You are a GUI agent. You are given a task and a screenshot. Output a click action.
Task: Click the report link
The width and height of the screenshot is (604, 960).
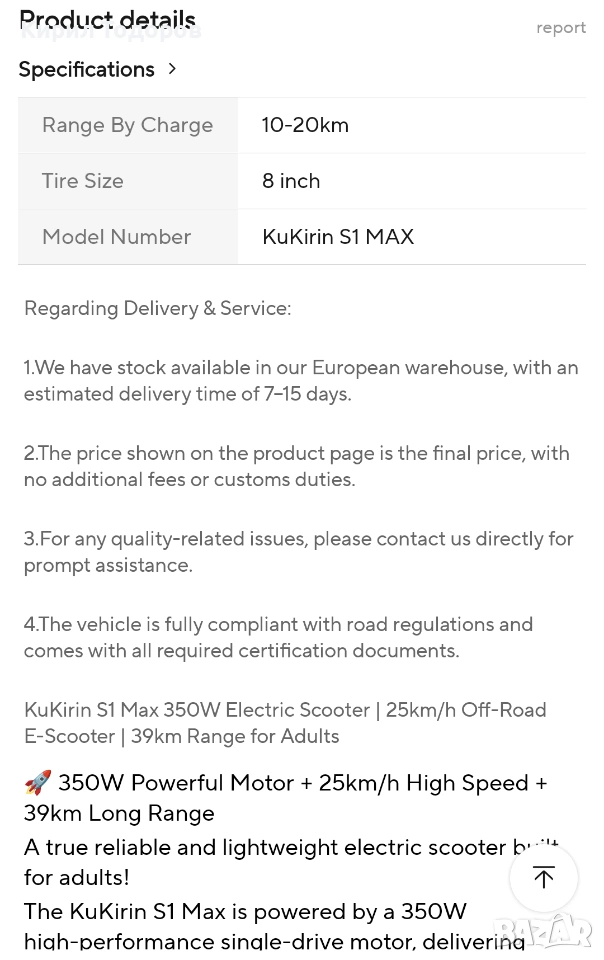tap(561, 28)
